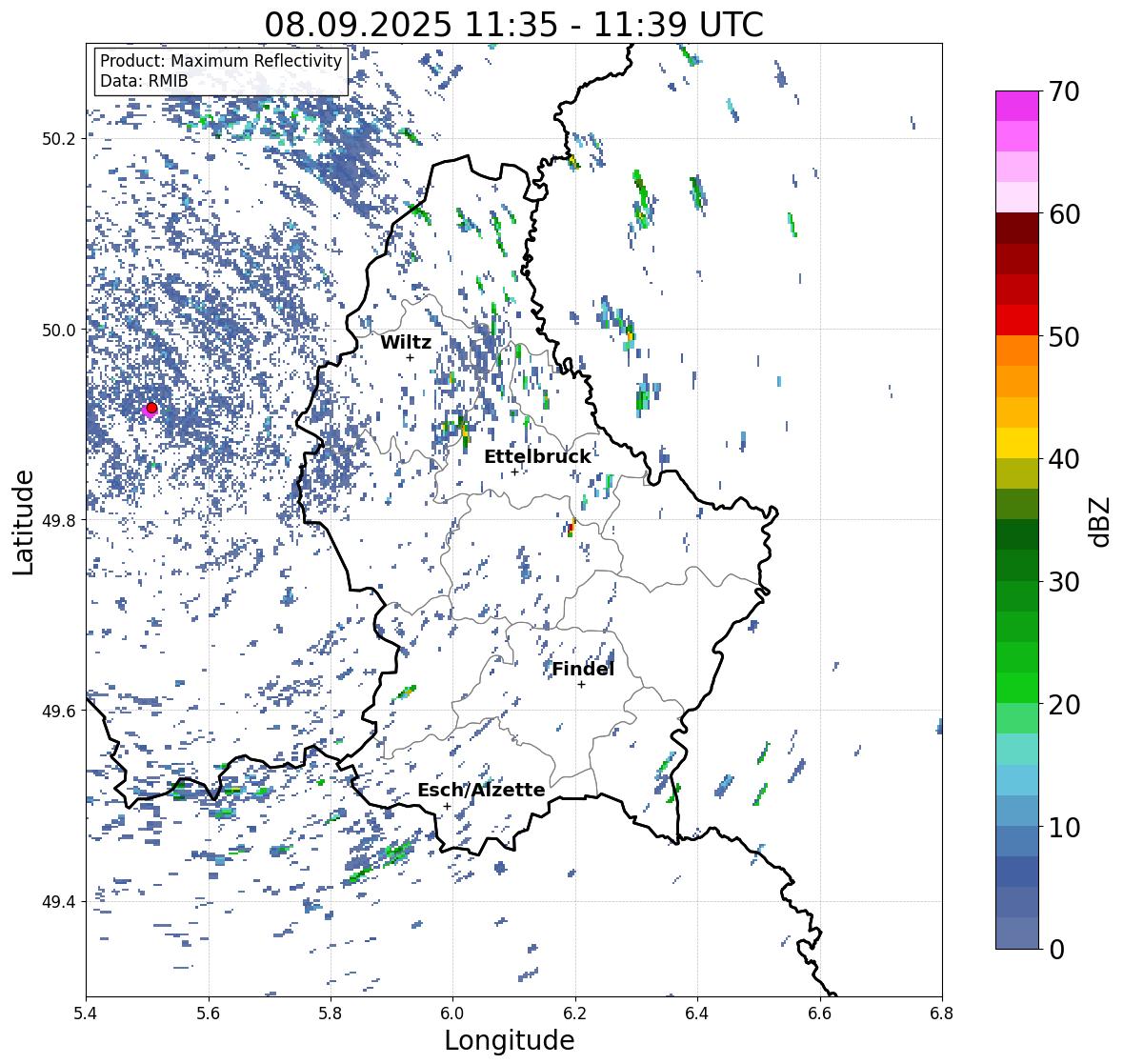Click the latitude tick label 49.4

coord(59,902)
